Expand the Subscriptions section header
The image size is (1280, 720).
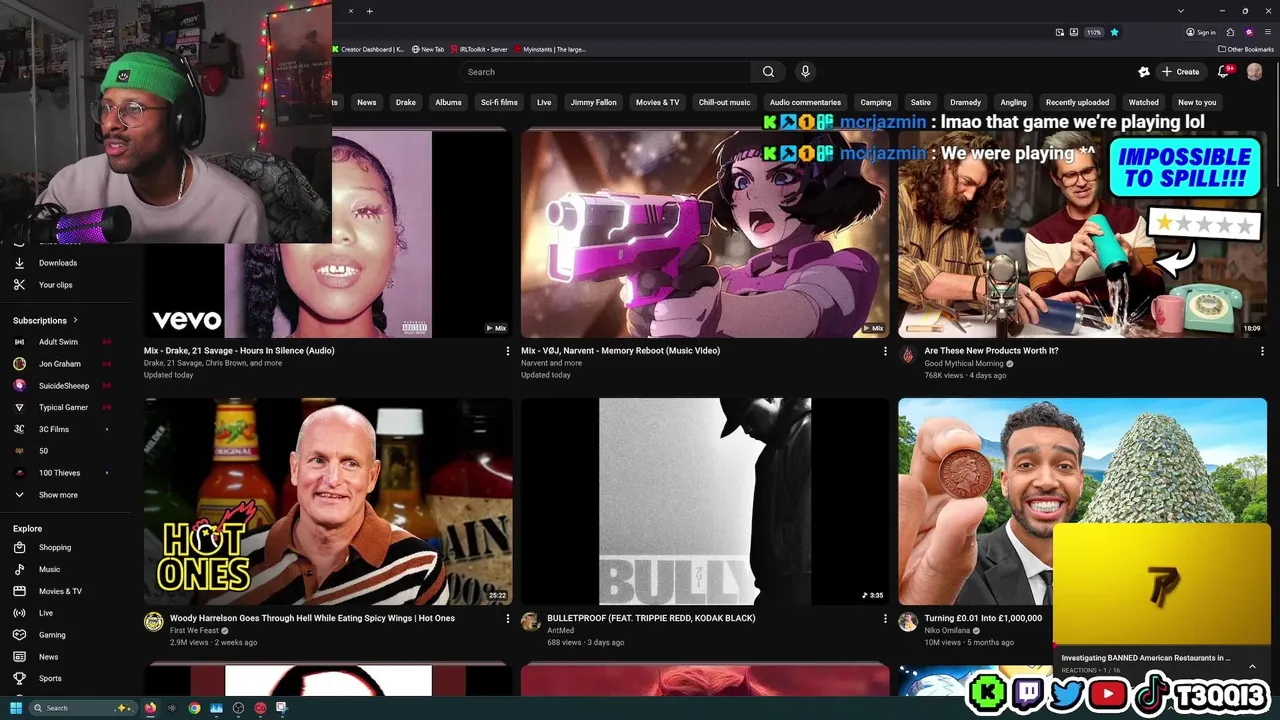(x=45, y=321)
